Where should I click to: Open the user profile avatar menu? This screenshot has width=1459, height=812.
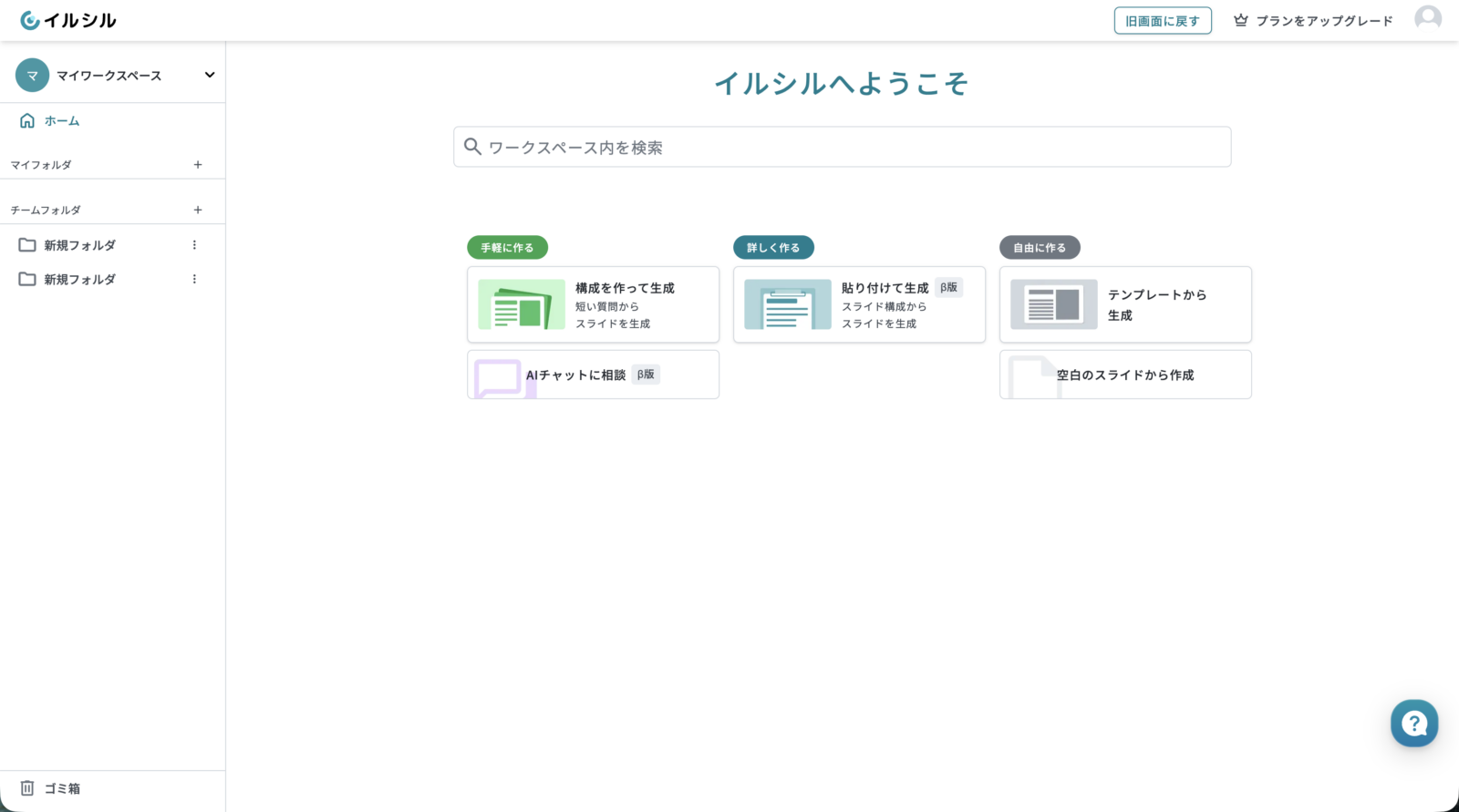[1427, 19]
